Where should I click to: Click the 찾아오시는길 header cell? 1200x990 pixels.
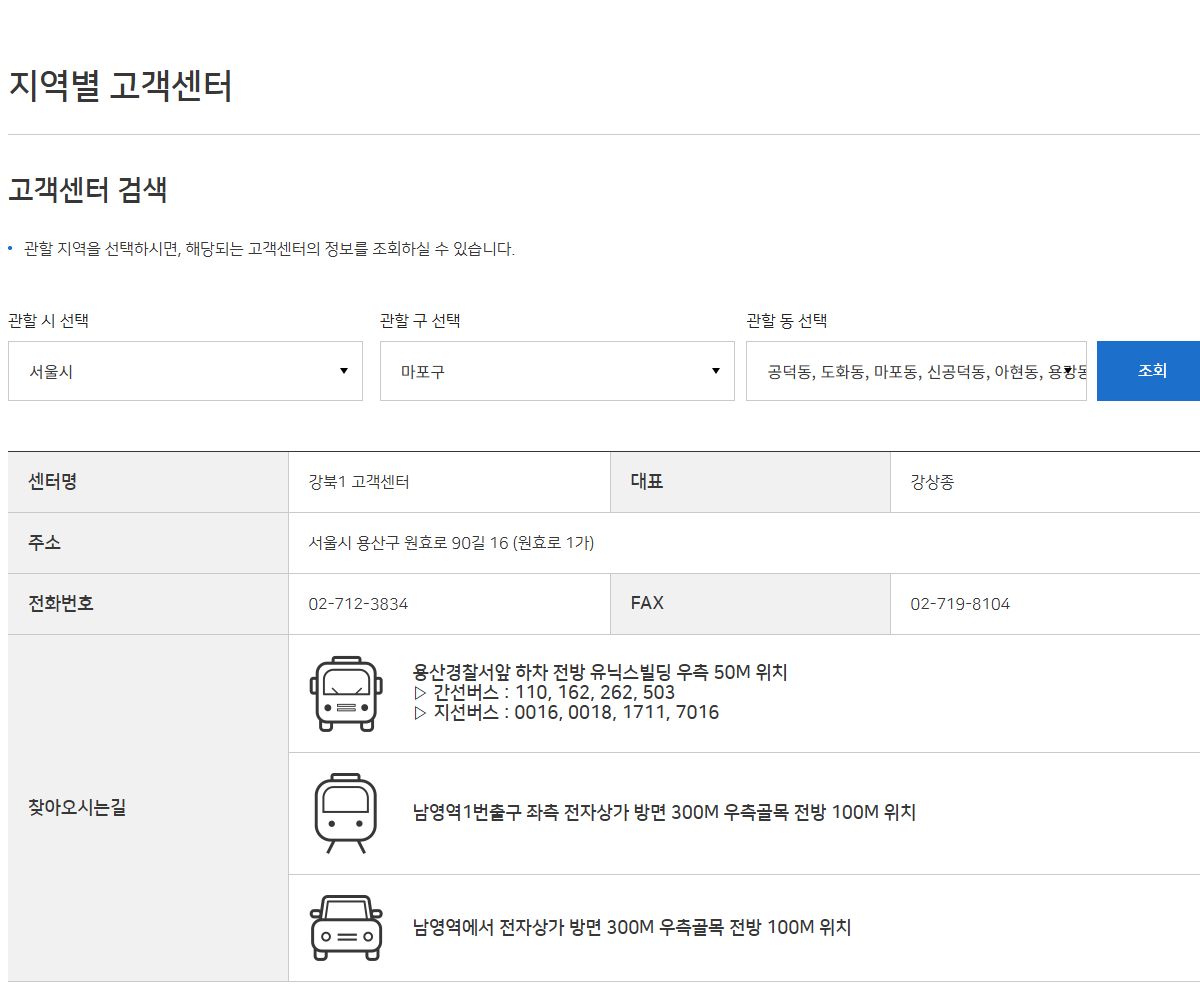[148, 808]
